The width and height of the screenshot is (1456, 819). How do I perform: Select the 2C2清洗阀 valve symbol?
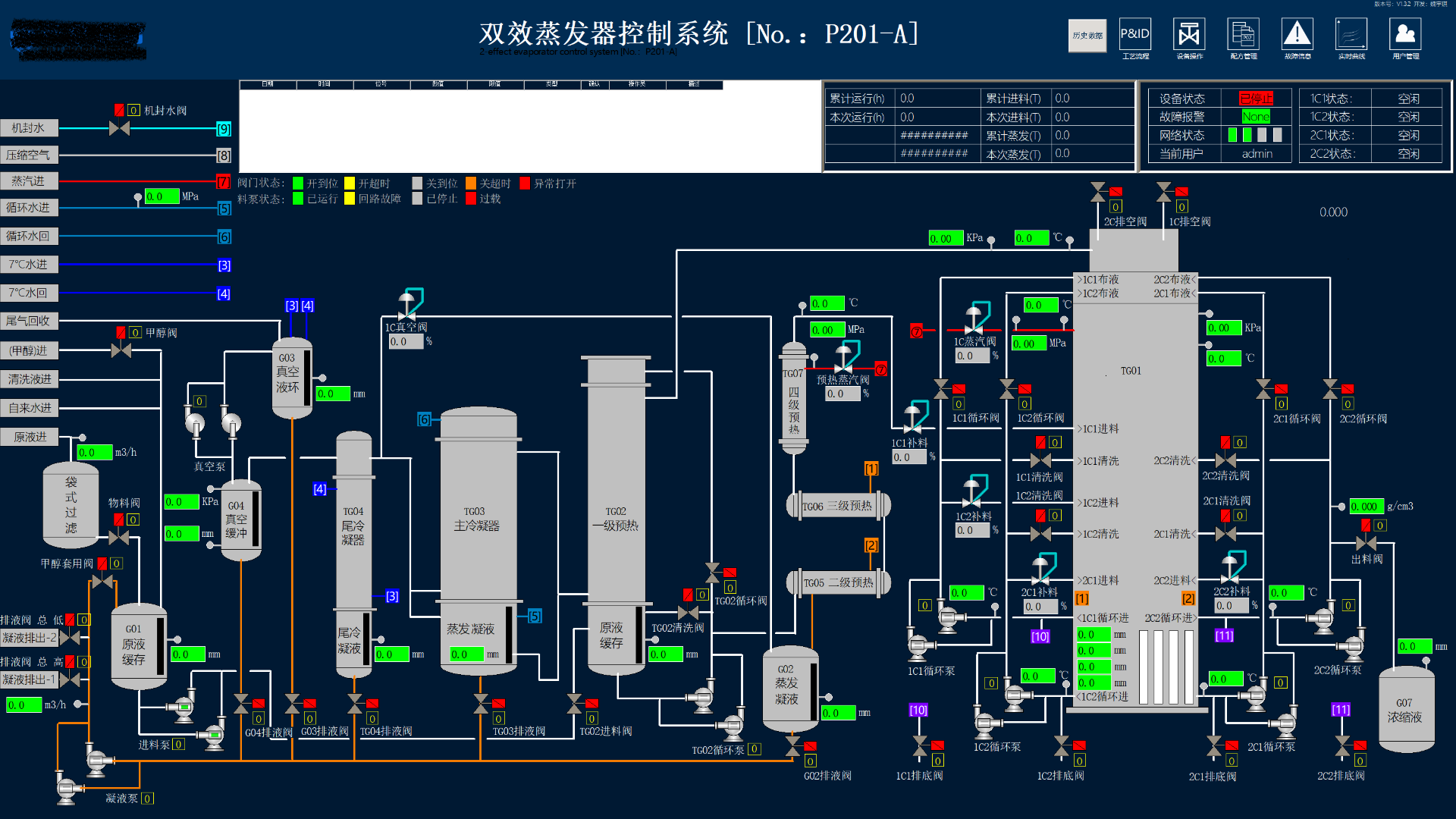(x=1225, y=460)
